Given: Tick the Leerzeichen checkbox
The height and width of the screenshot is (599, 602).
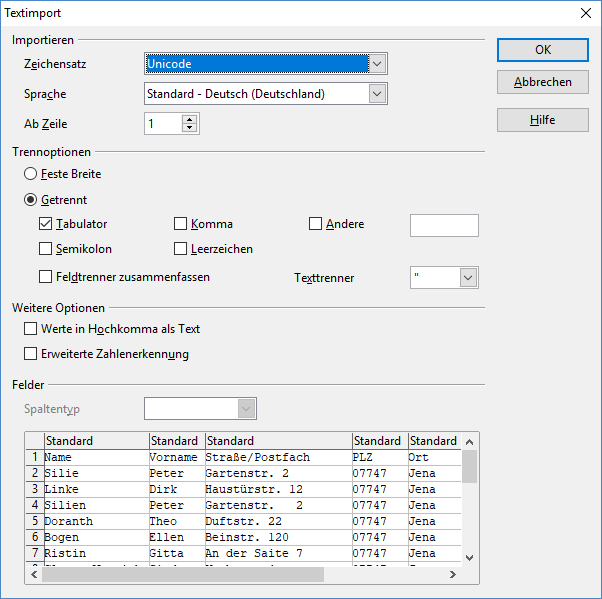Looking at the screenshot, I should 181,249.
